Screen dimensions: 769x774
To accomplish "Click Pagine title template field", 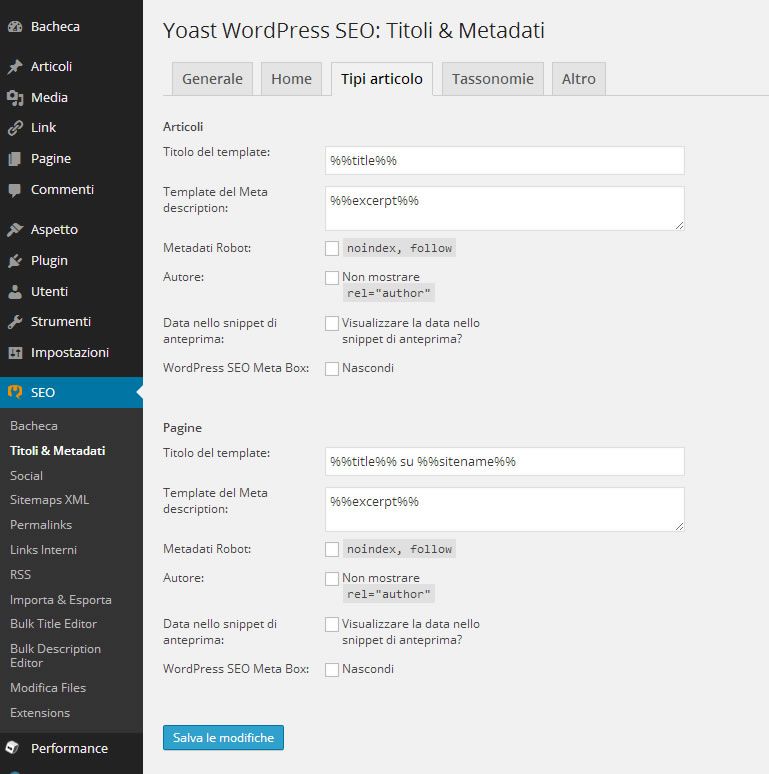I will (504, 462).
